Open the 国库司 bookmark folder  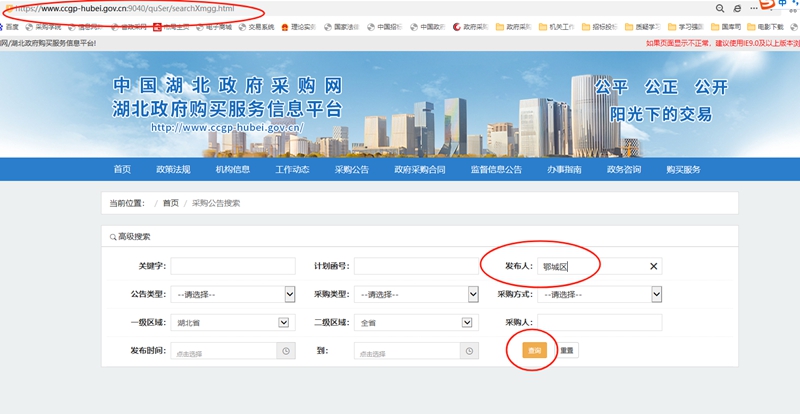tap(727, 27)
